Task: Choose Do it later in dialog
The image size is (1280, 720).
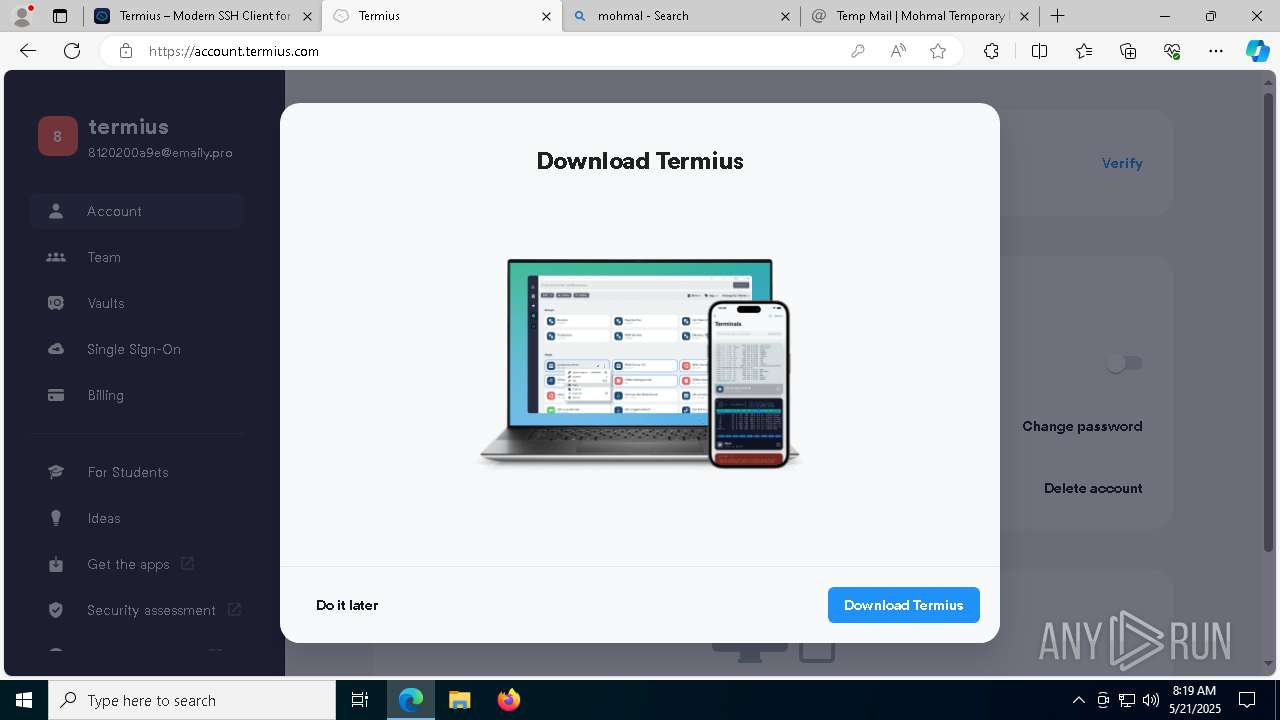Action: pyautogui.click(x=347, y=605)
